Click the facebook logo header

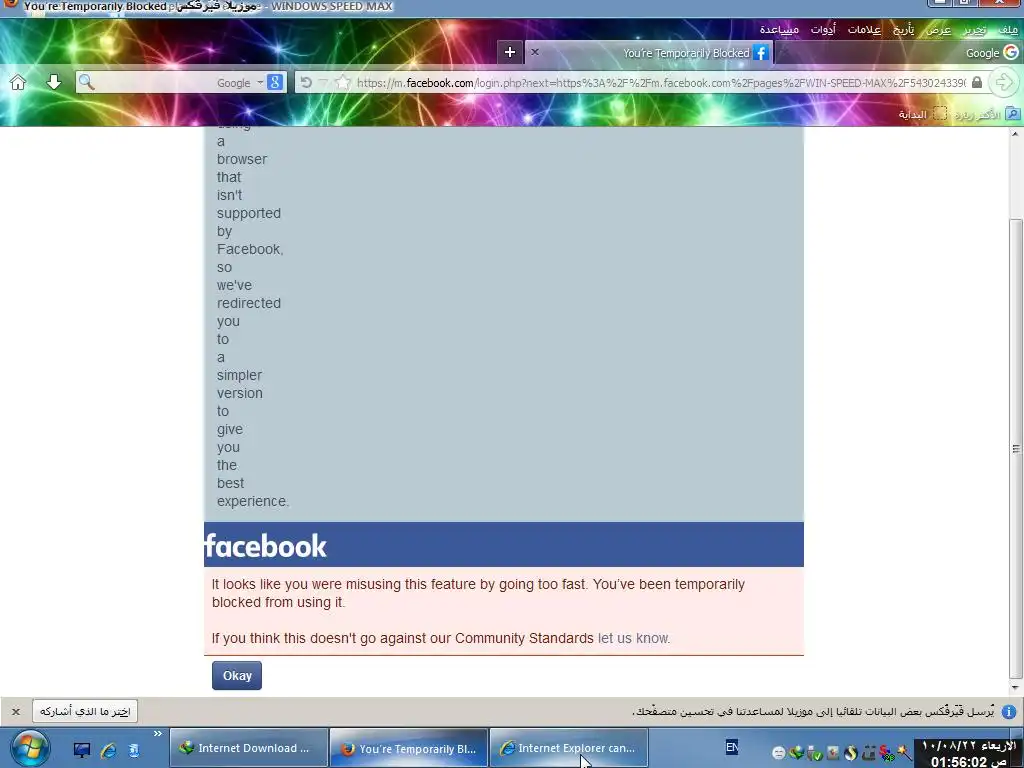[x=265, y=546]
